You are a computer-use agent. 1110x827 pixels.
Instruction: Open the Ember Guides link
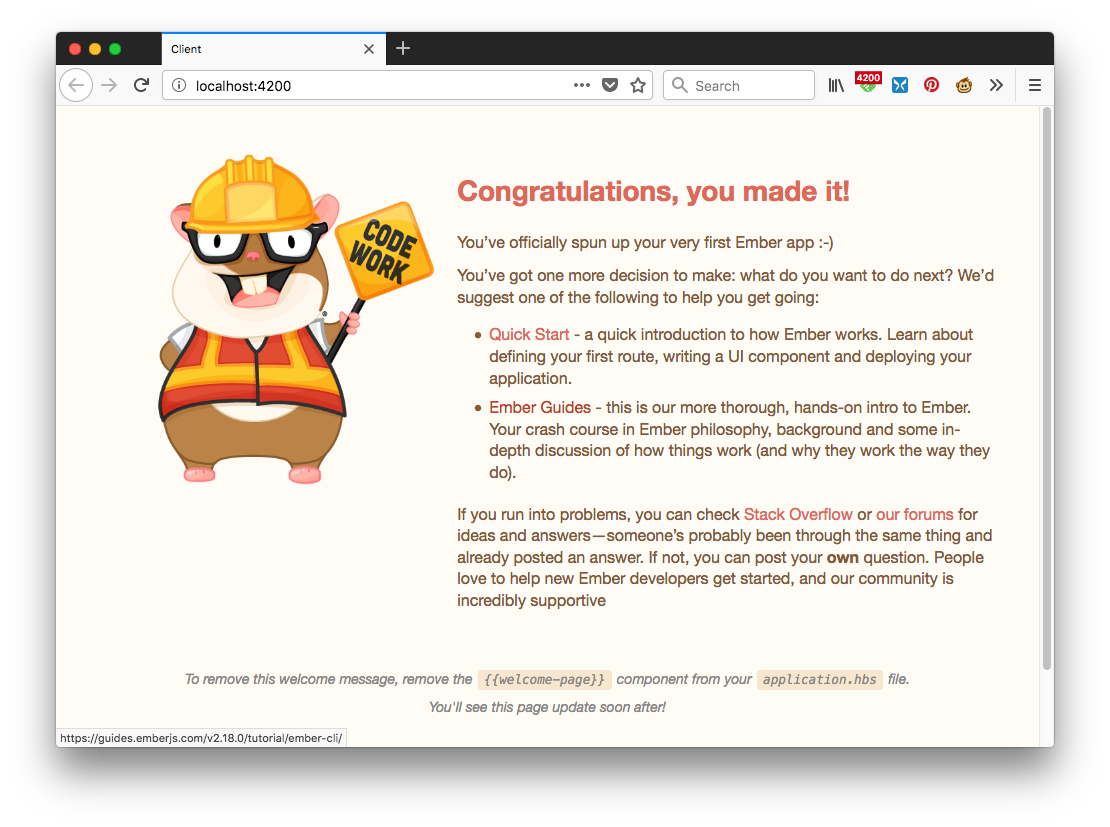tap(539, 407)
